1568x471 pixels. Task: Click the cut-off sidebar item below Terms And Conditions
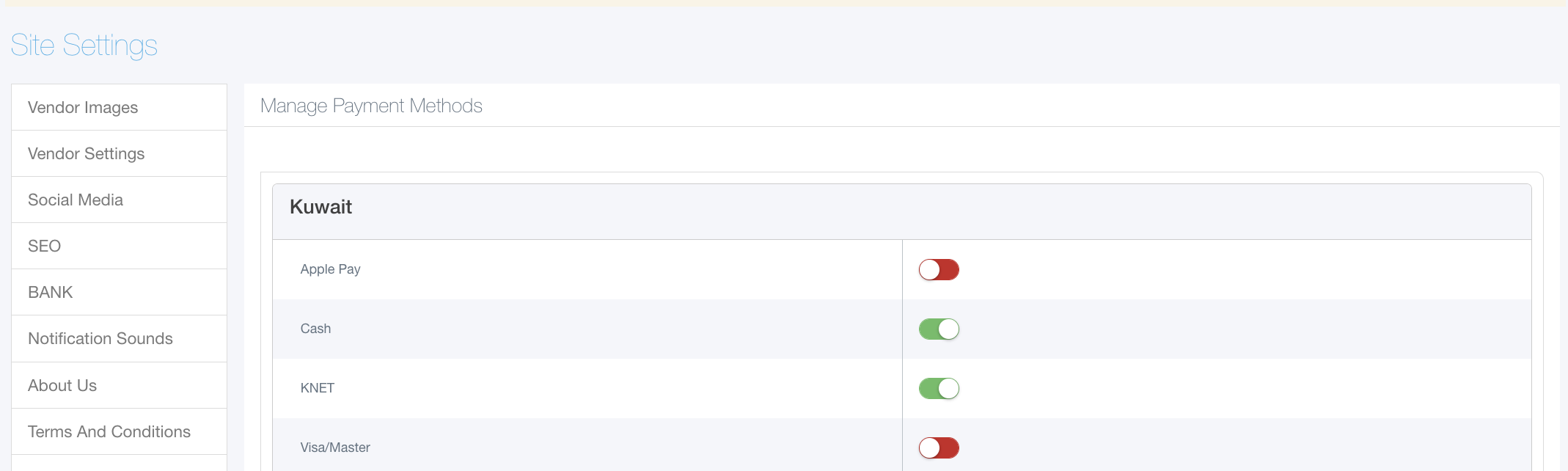click(119, 464)
